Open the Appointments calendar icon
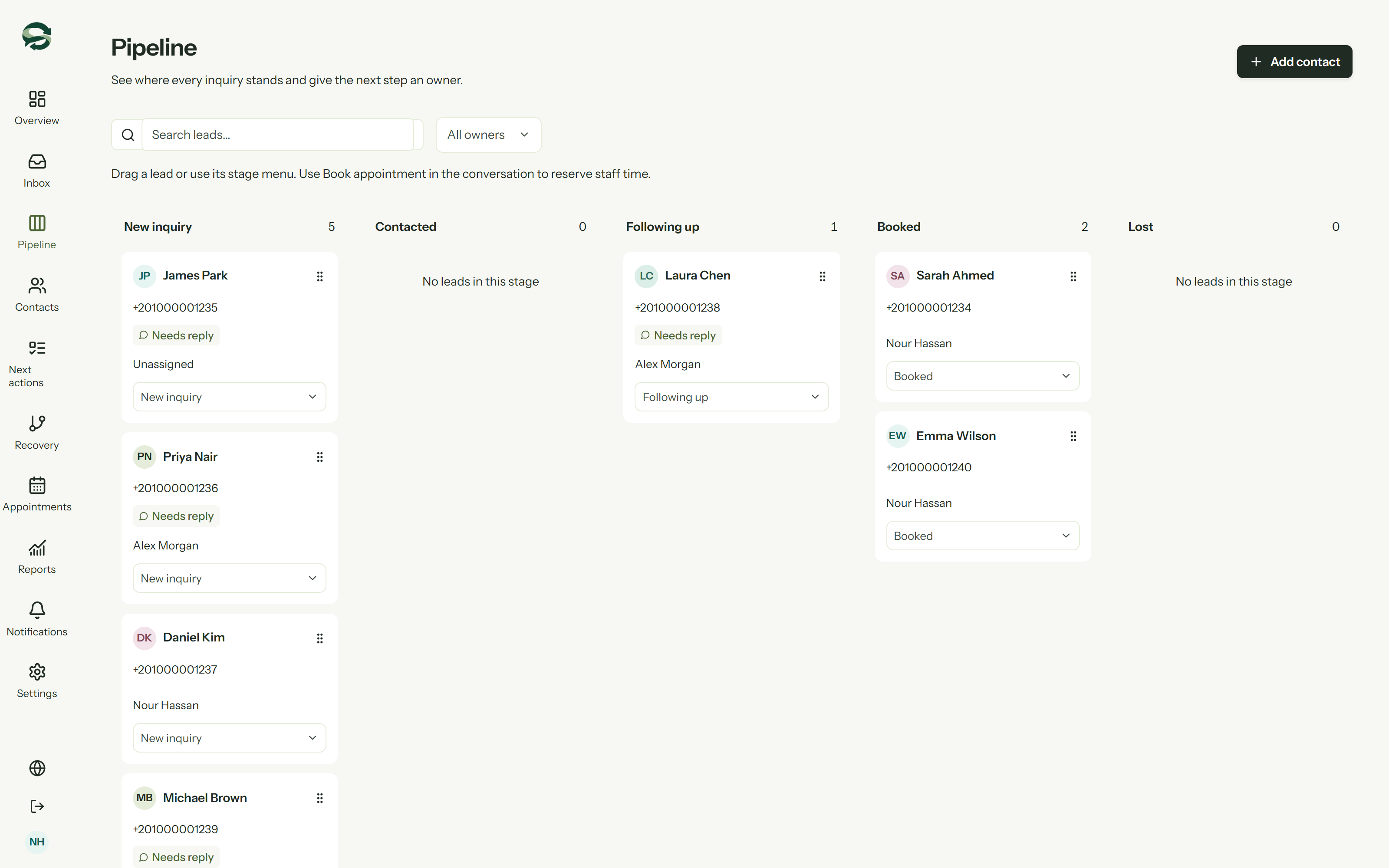This screenshot has height=868, width=1389. [x=37, y=485]
